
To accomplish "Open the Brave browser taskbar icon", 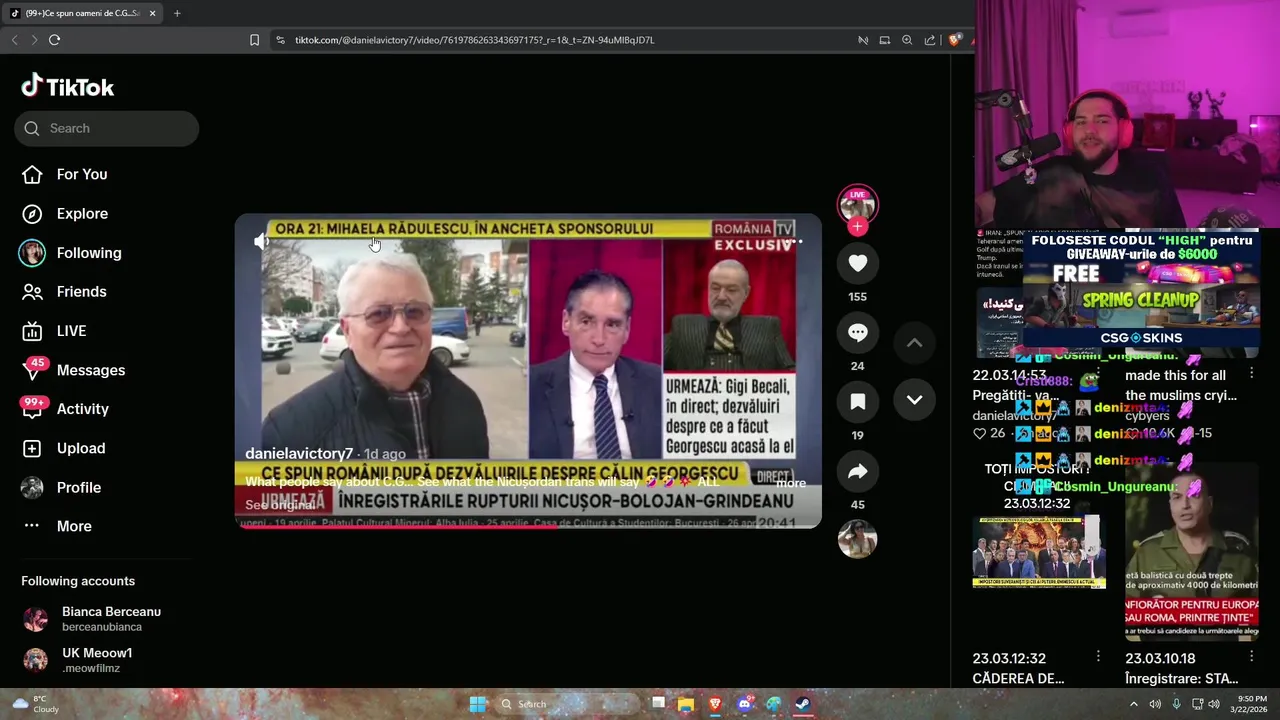I will click(x=715, y=704).
